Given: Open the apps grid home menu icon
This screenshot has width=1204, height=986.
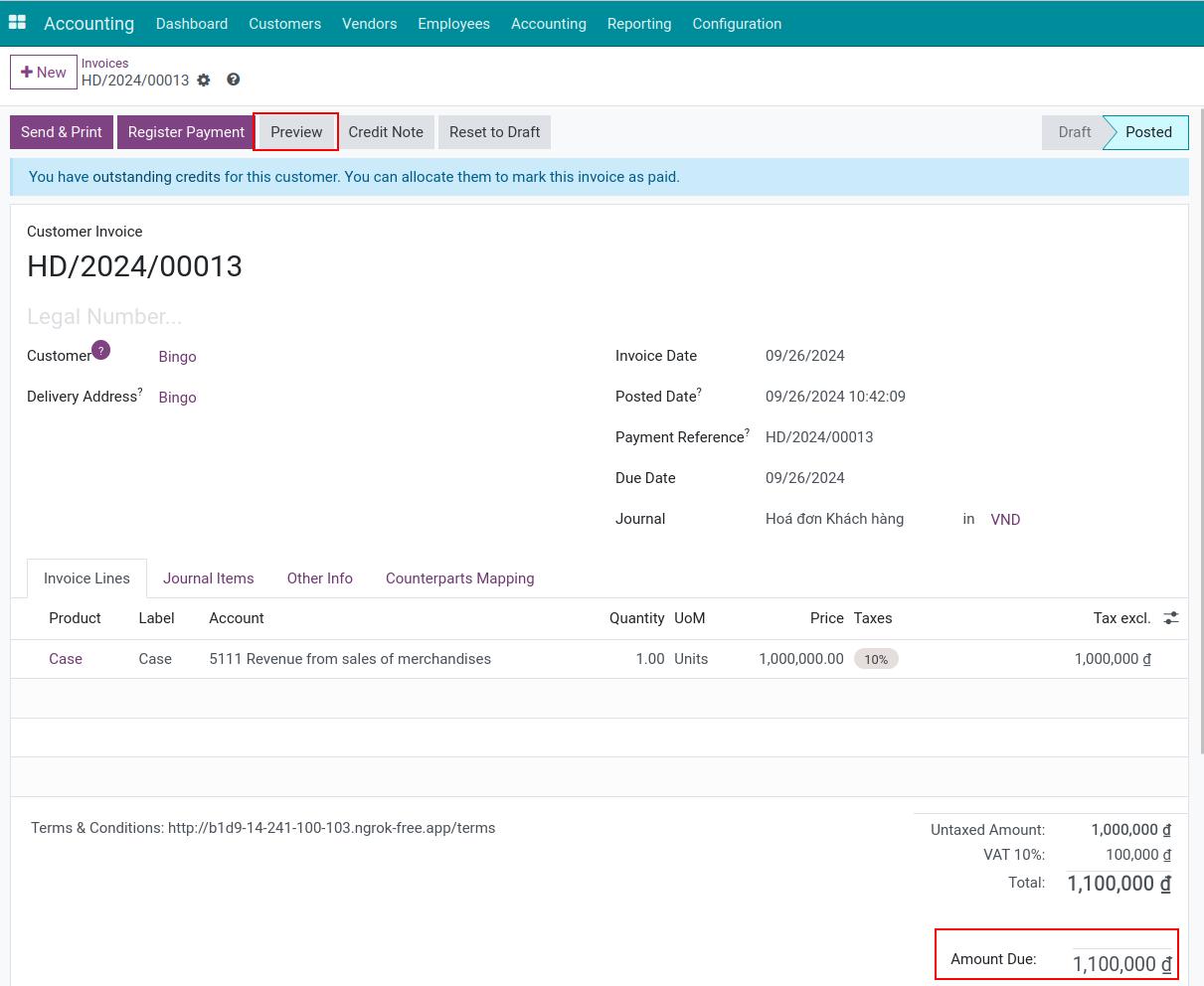Looking at the screenshot, I should point(17,23).
